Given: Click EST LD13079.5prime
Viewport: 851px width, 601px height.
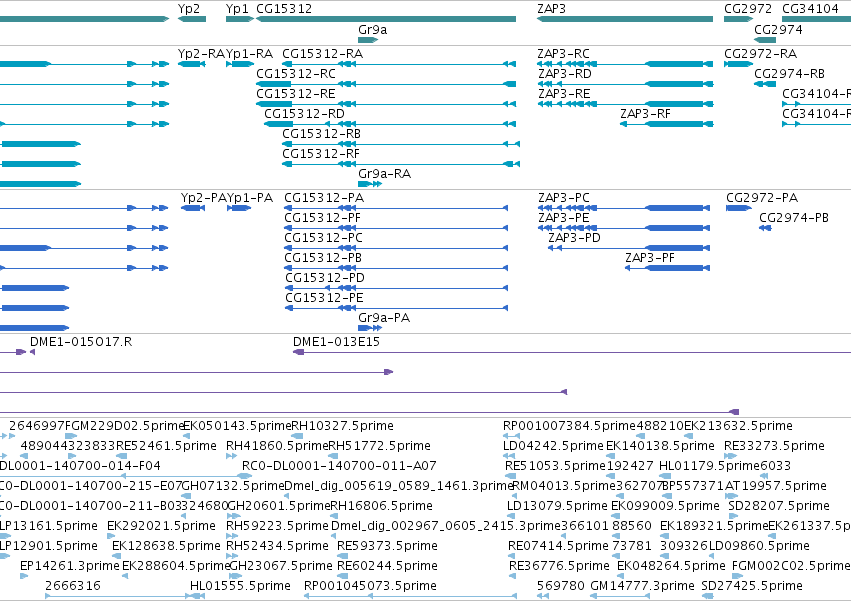Looking at the screenshot, I should (557, 506).
